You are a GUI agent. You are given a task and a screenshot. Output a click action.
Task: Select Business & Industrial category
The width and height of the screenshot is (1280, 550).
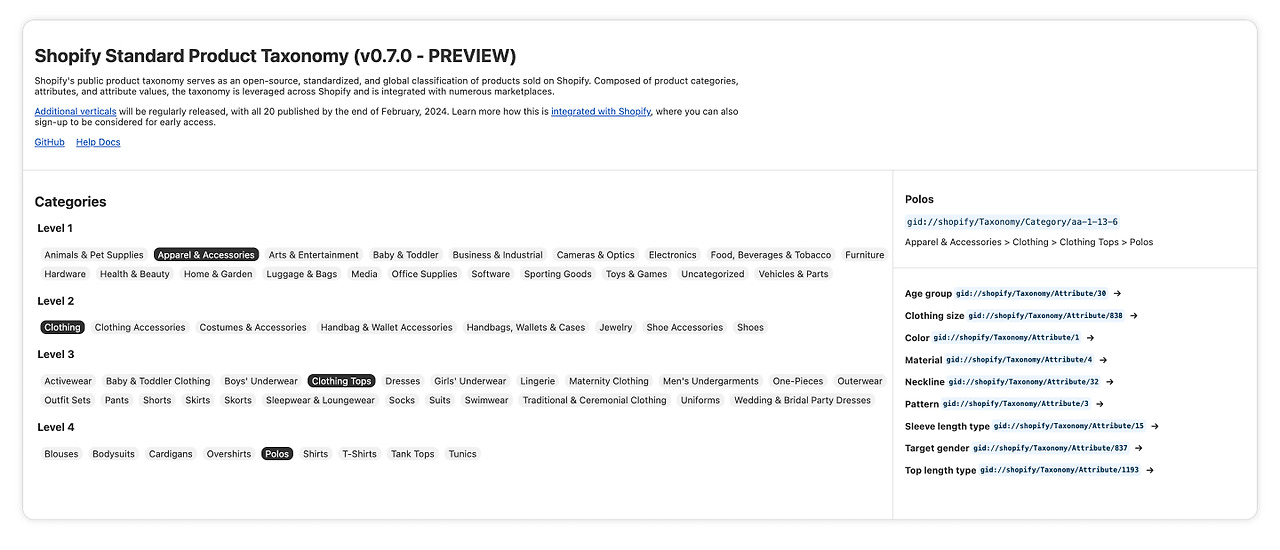click(x=497, y=255)
